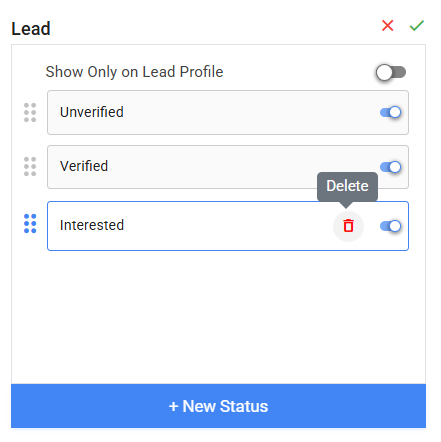The height and width of the screenshot is (442, 441).
Task: Click the Lead panel heading
Action: tap(31, 28)
